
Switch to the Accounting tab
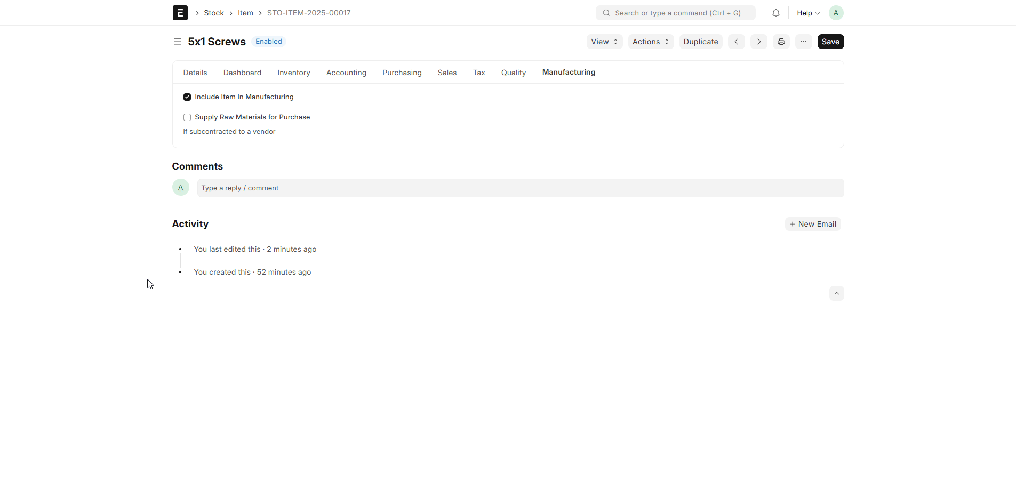click(x=346, y=73)
